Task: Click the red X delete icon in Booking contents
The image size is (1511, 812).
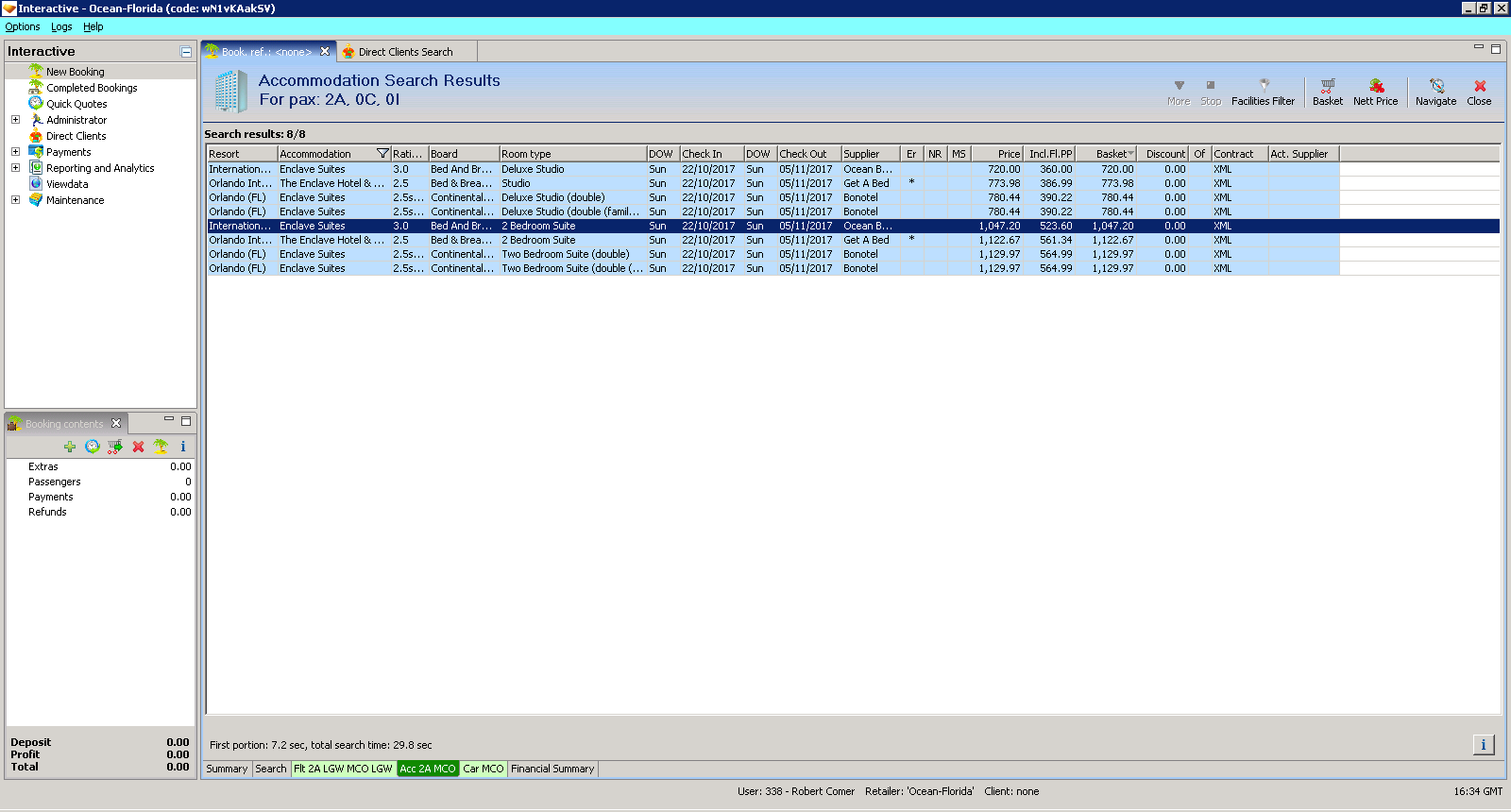Action: (x=138, y=447)
